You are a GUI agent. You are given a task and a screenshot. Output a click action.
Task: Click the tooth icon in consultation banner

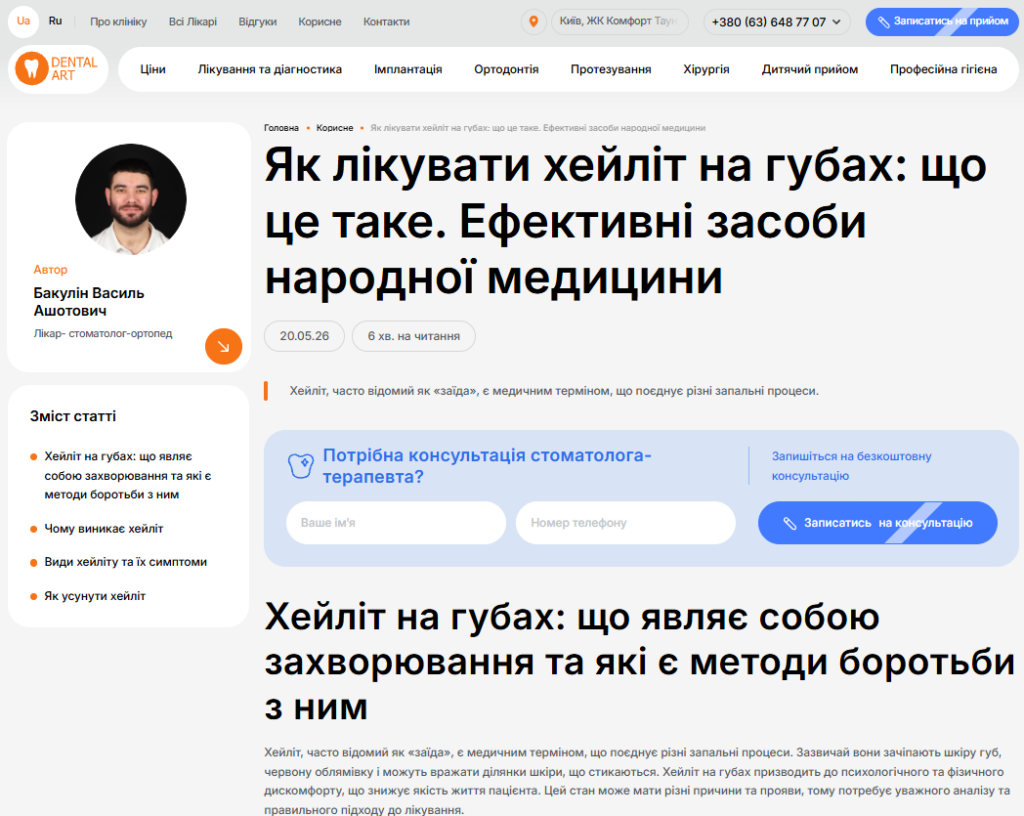[300, 465]
